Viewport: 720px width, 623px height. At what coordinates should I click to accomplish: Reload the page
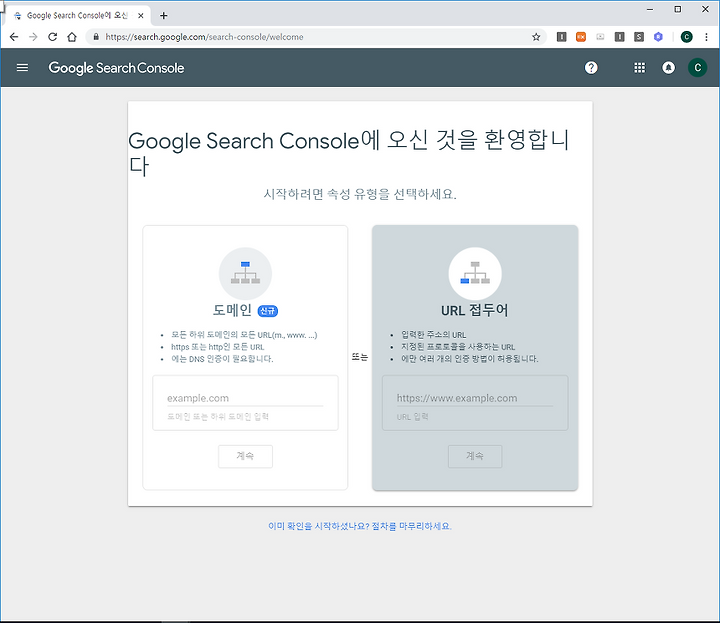[52, 37]
